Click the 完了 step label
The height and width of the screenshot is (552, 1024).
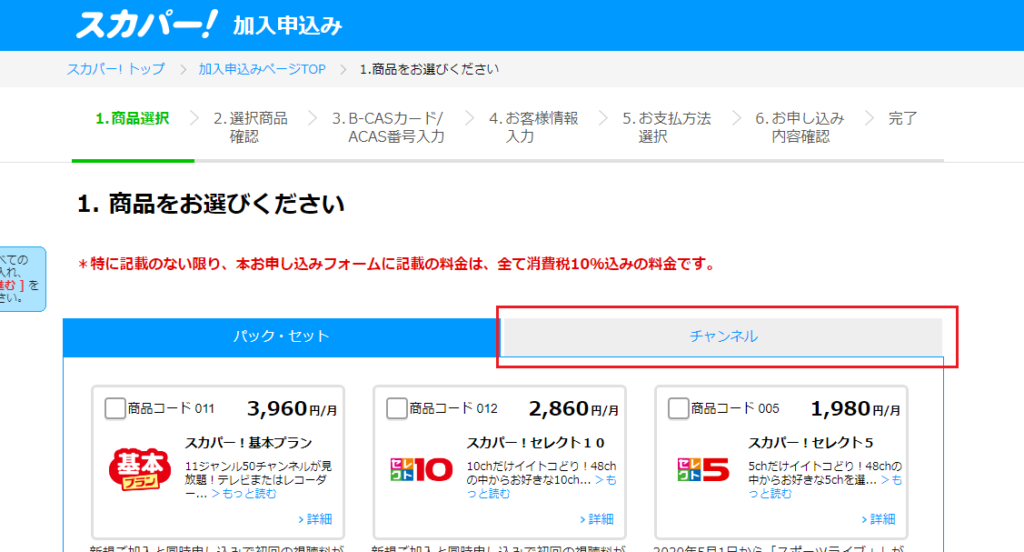coord(903,118)
